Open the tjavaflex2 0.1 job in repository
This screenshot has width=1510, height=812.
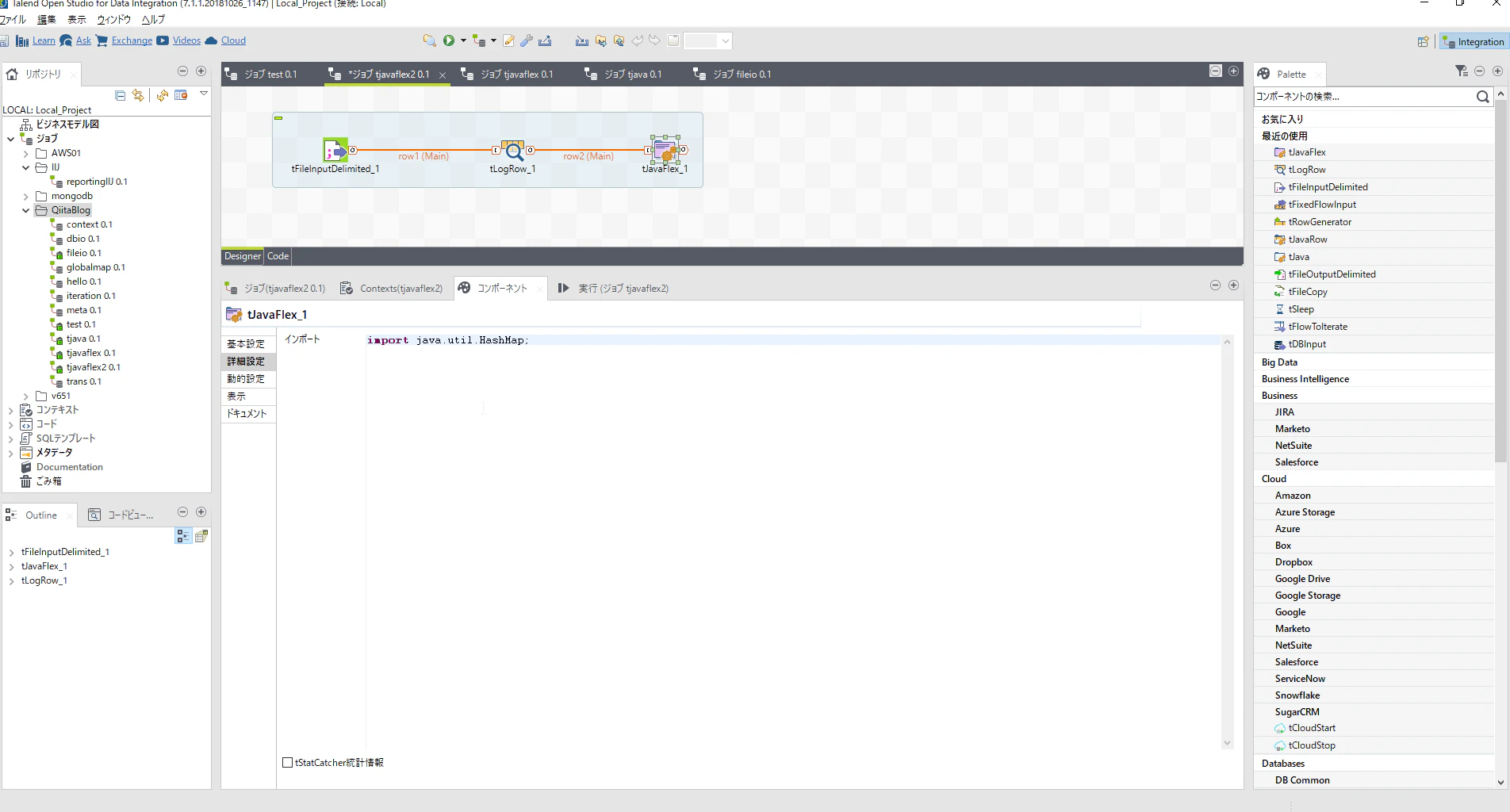pyautogui.click(x=93, y=367)
